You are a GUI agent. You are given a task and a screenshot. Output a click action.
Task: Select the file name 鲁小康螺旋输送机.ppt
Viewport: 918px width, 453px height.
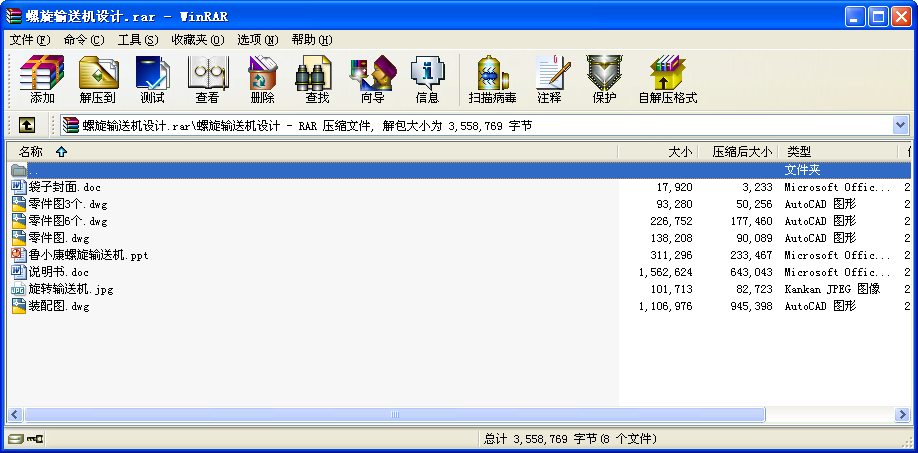click(88, 255)
